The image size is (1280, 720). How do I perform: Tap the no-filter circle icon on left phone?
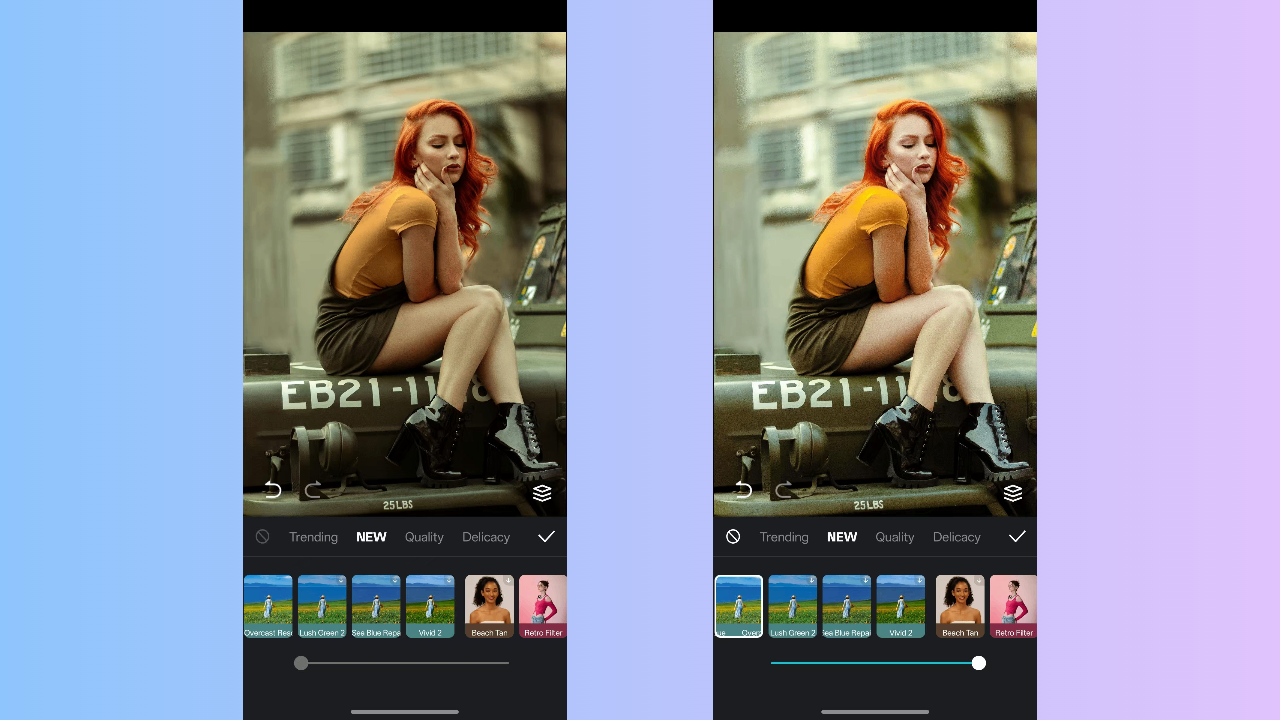tap(262, 537)
